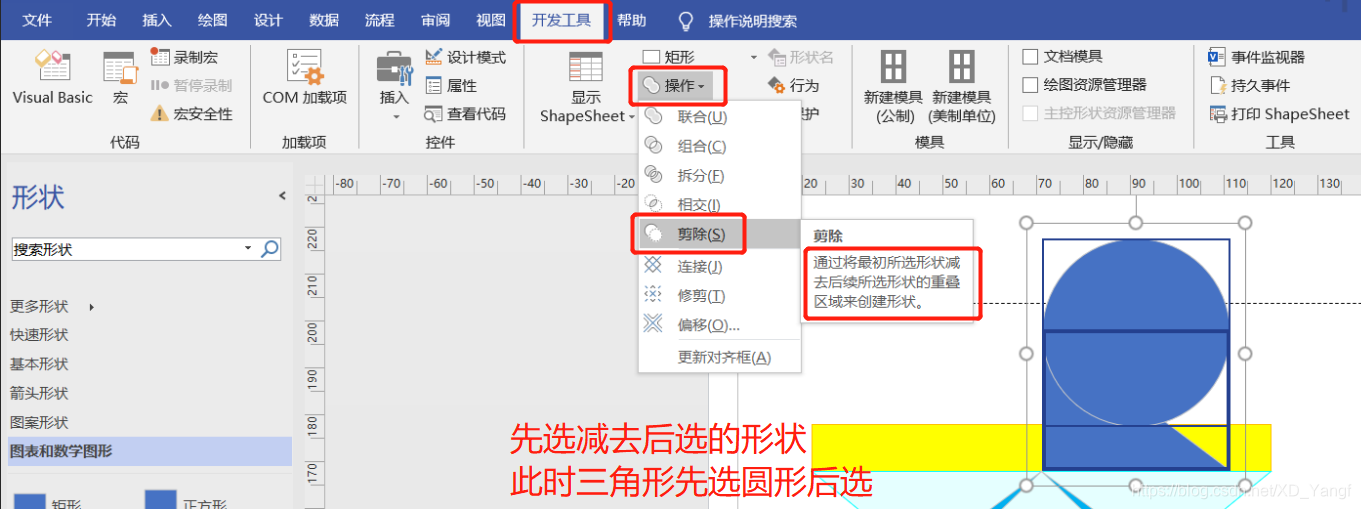Open the 插入 controls dropdown arrow
Screen dimensions: 1361x509
pyautogui.click(x=394, y=117)
